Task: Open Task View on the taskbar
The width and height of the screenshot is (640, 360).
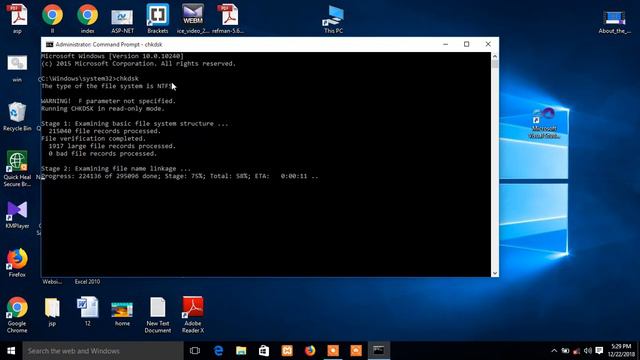Action: [x=195, y=351]
